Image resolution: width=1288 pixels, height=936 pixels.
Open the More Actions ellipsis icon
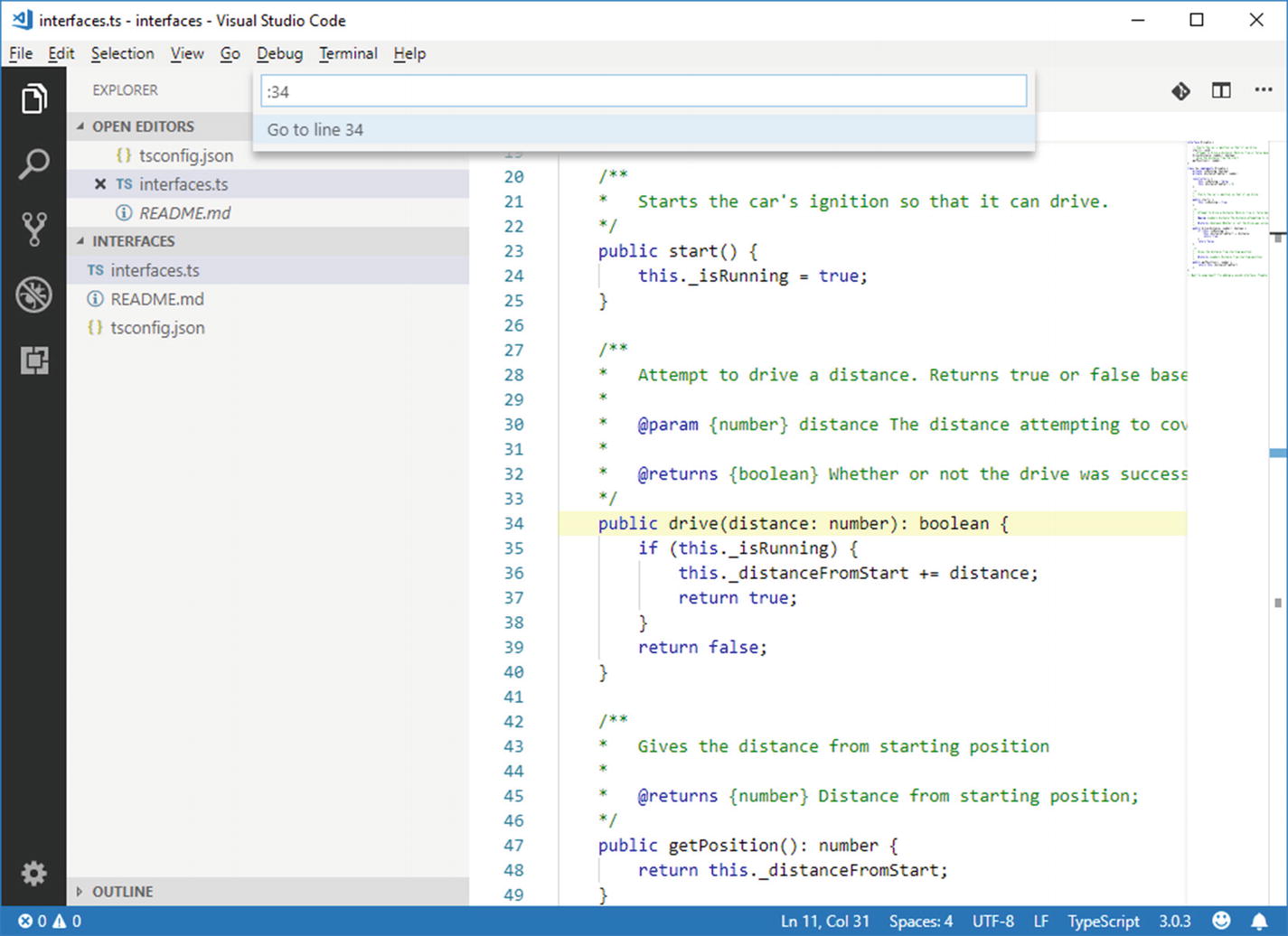1263,90
